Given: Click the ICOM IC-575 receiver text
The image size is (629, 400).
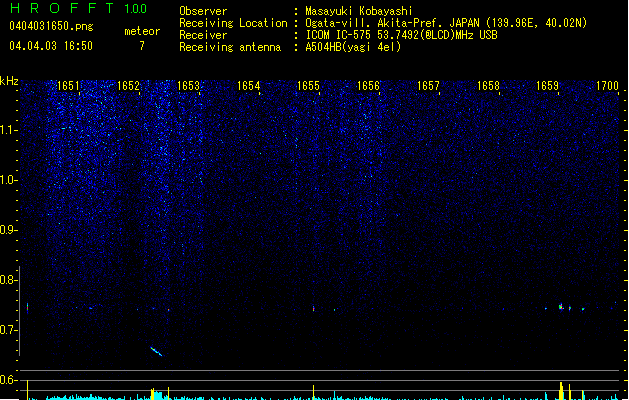Looking at the screenshot, I should coord(401,35).
